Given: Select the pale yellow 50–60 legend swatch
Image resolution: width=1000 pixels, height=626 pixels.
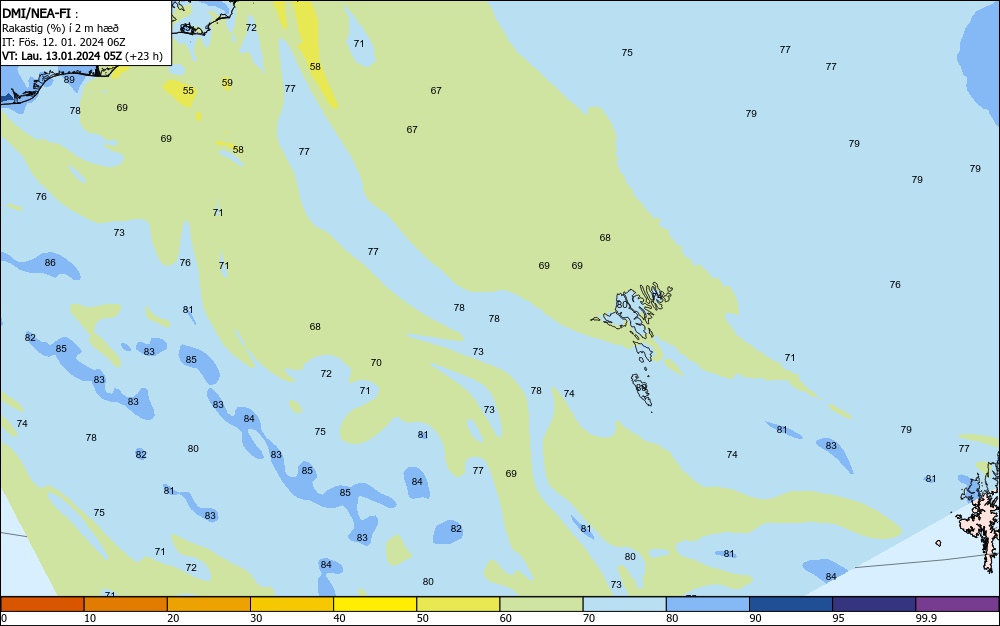Looking at the screenshot, I should click(x=458, y=604).
